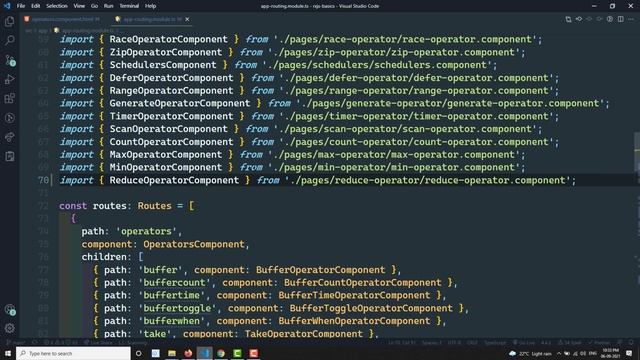Click the reduce-operator.component path string
This screenshot has width=640, height=360.
[427, 180]
